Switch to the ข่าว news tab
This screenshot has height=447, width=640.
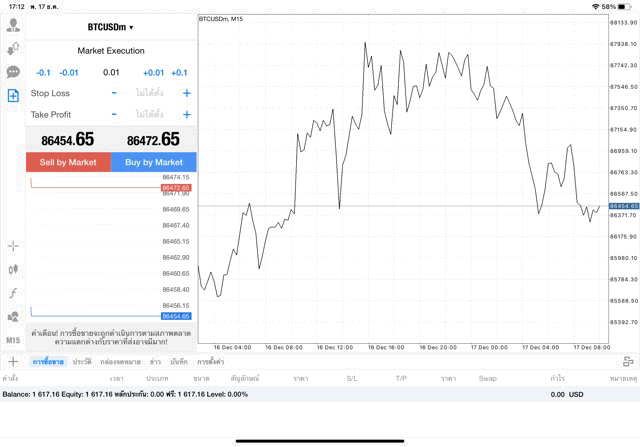pos(155,361)
